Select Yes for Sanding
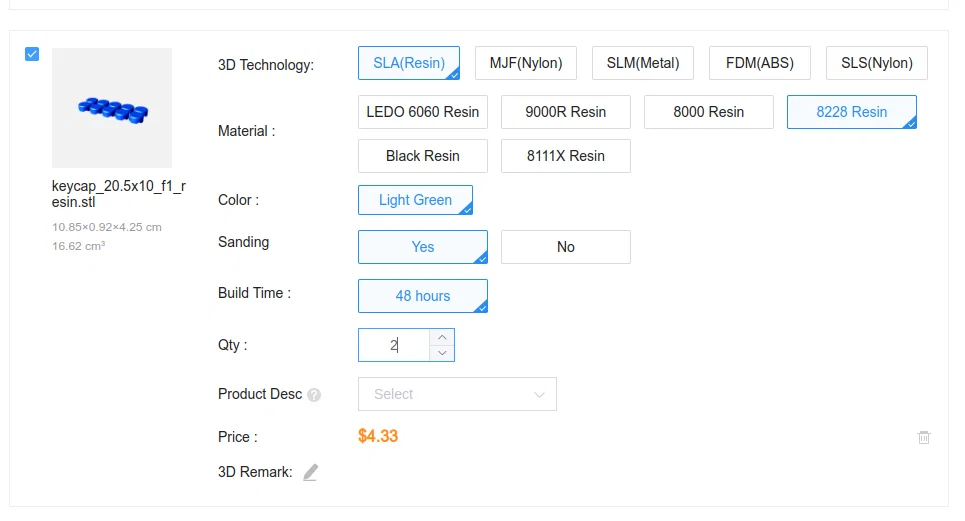 point(422,247)
